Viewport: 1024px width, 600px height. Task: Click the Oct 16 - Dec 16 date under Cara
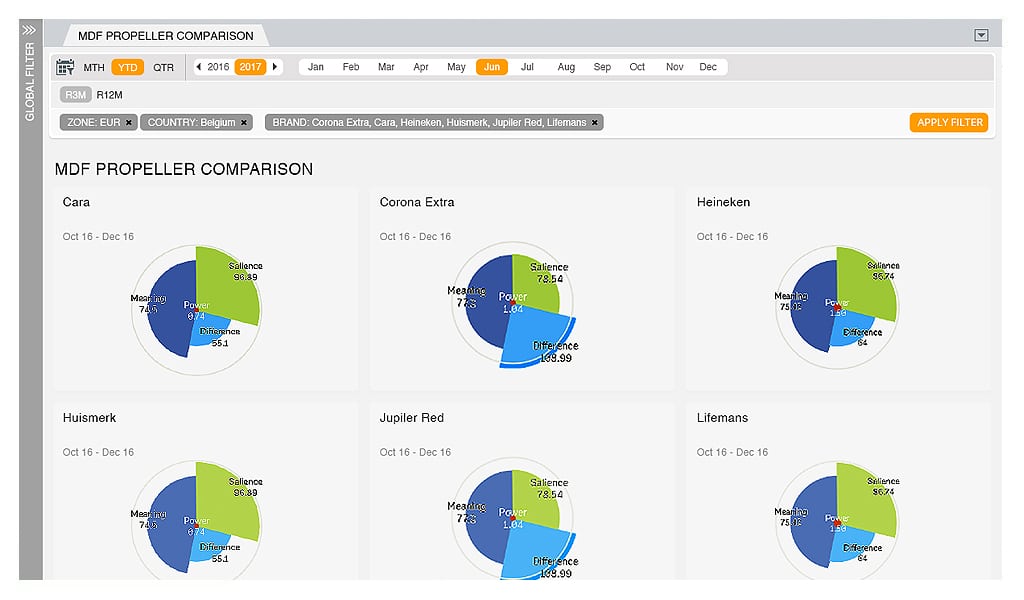(98, 236)
